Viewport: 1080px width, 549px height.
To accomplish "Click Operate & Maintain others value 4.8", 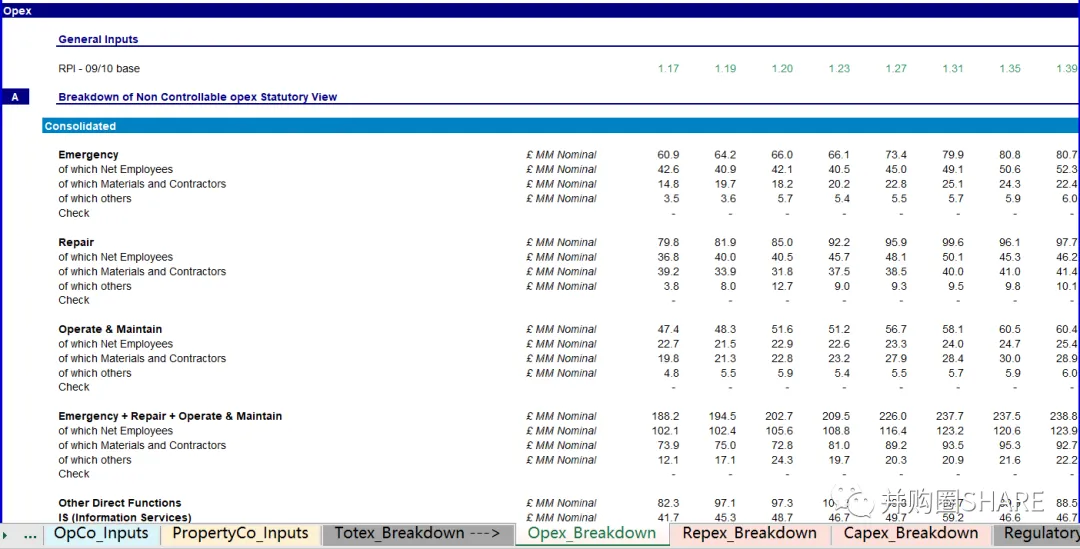I will click(672, 373).
